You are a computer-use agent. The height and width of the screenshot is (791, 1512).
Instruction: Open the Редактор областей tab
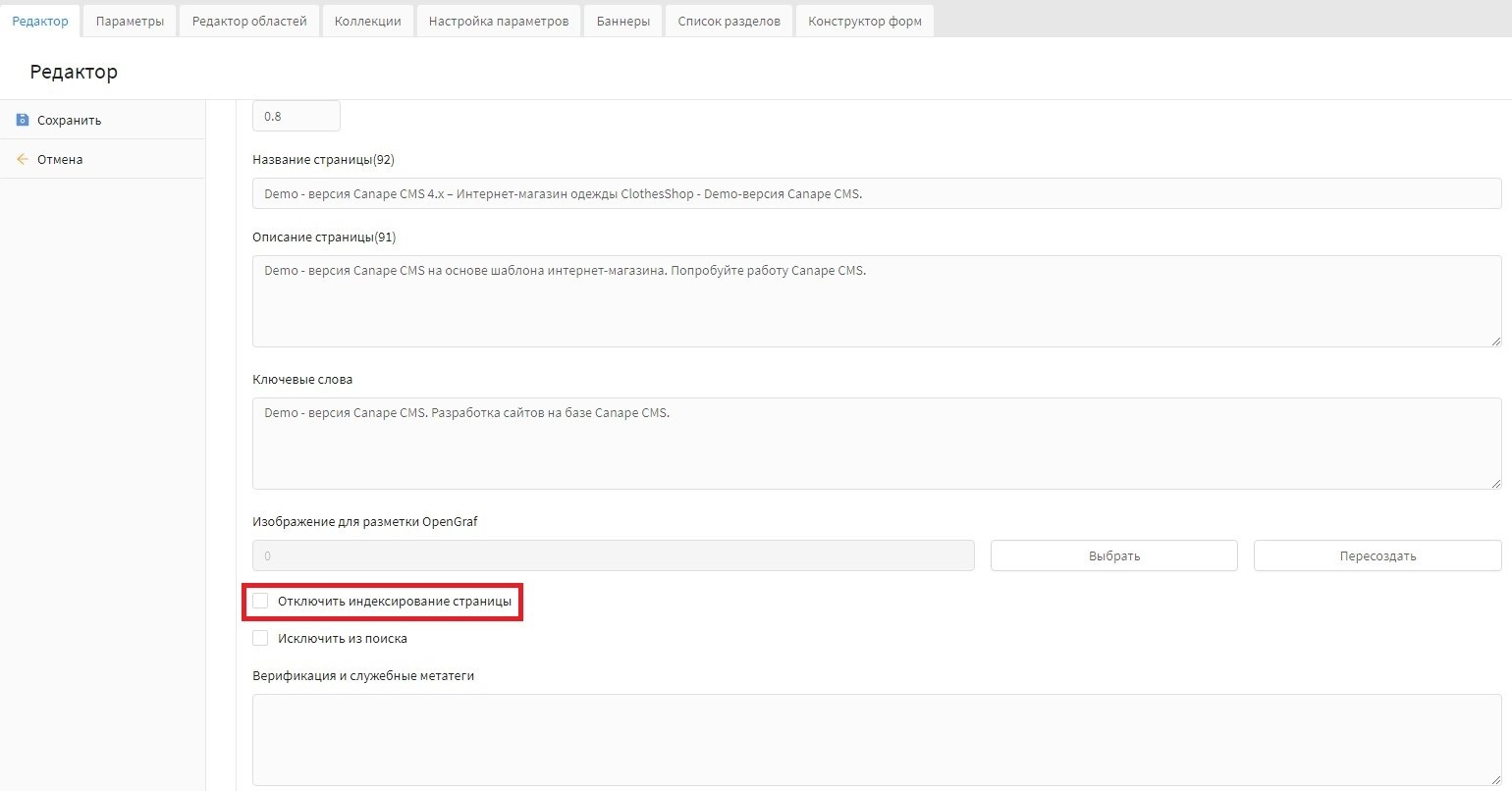click(x=249, y=21)
